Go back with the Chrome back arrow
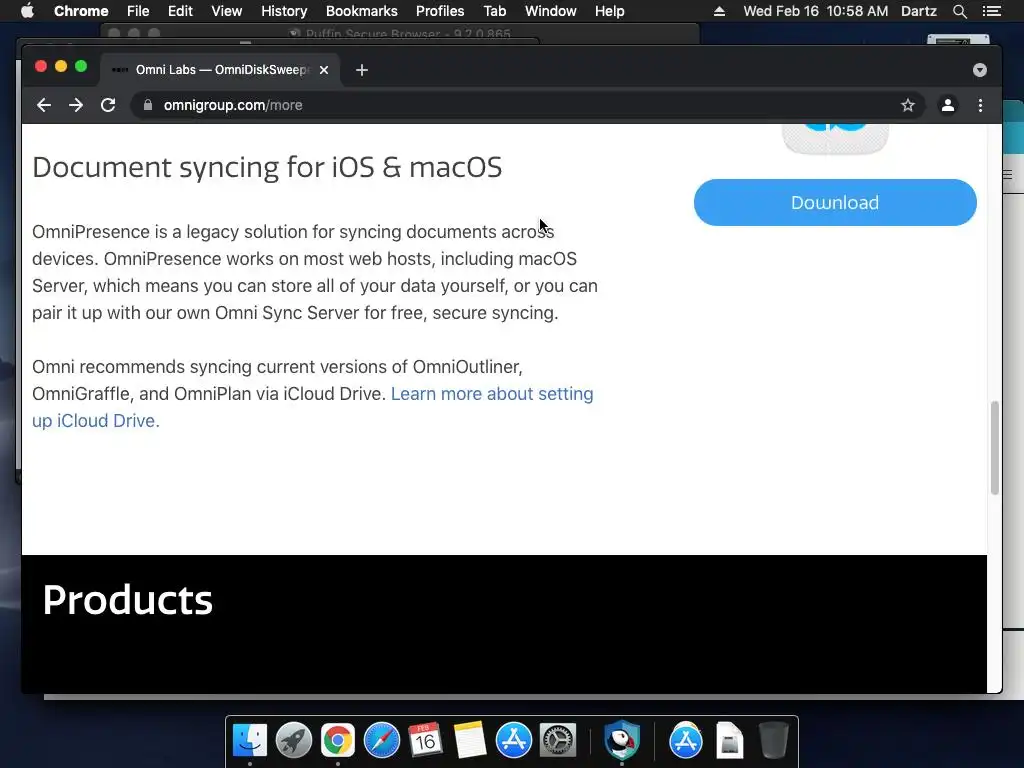1024x768 pixels. 44,105
